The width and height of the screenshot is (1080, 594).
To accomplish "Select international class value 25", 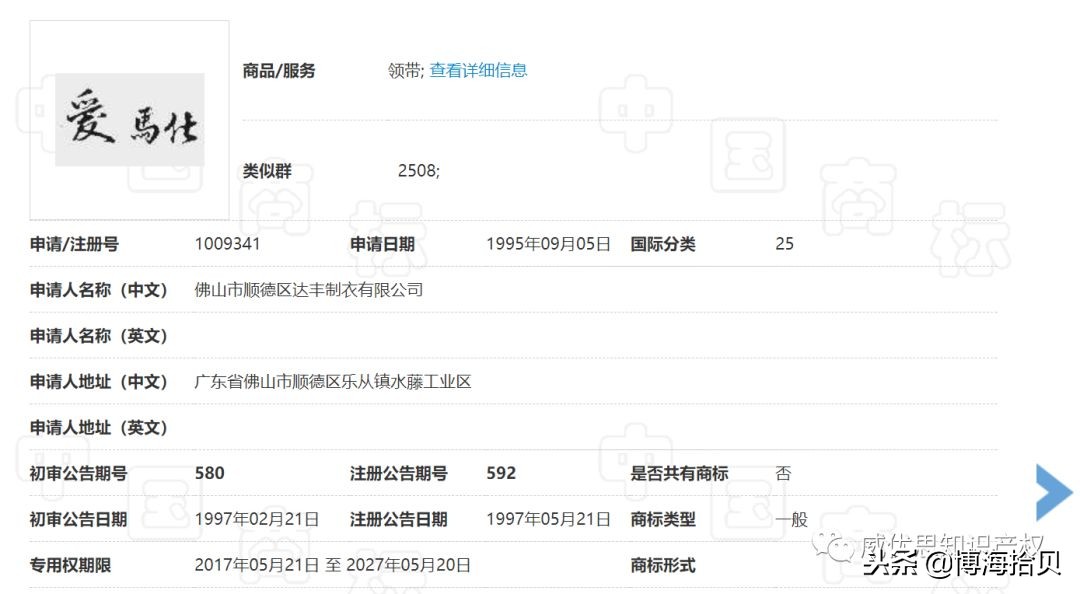I will (x=784, y=244).
